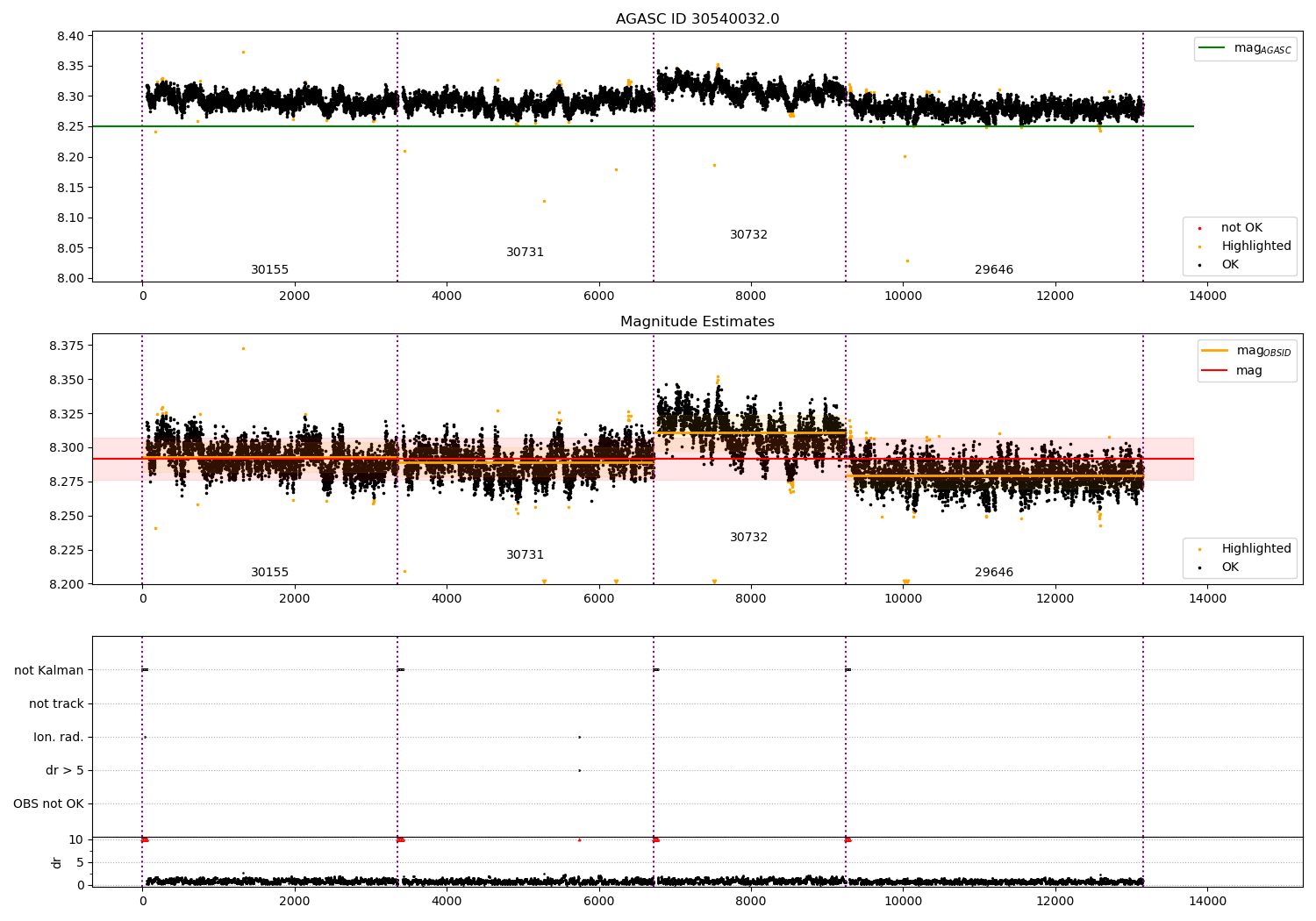Screen dimensions: 1316x921
Task: Click the "OBS not OK" row label
Action: click(48, 803)
